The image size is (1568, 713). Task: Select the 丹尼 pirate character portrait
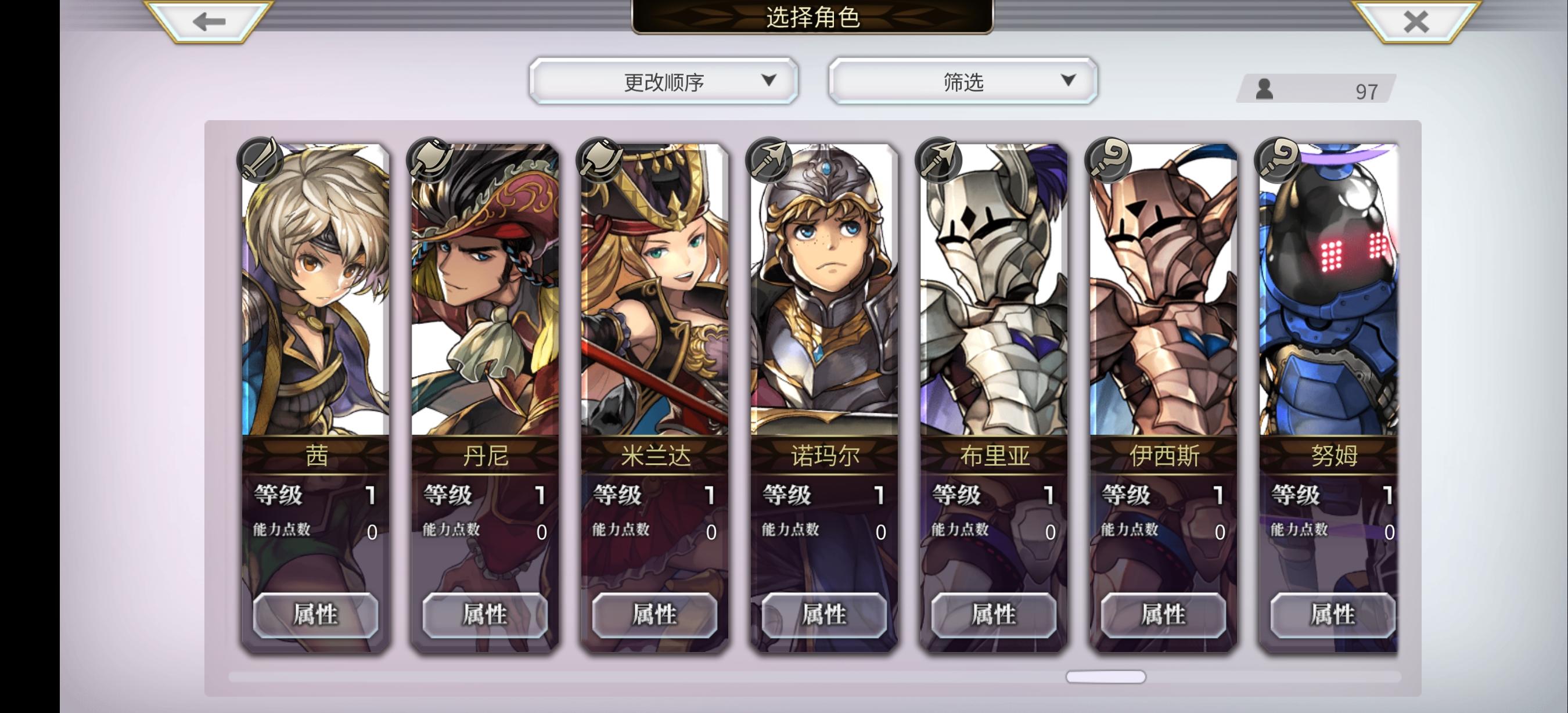tap(485, 290)
